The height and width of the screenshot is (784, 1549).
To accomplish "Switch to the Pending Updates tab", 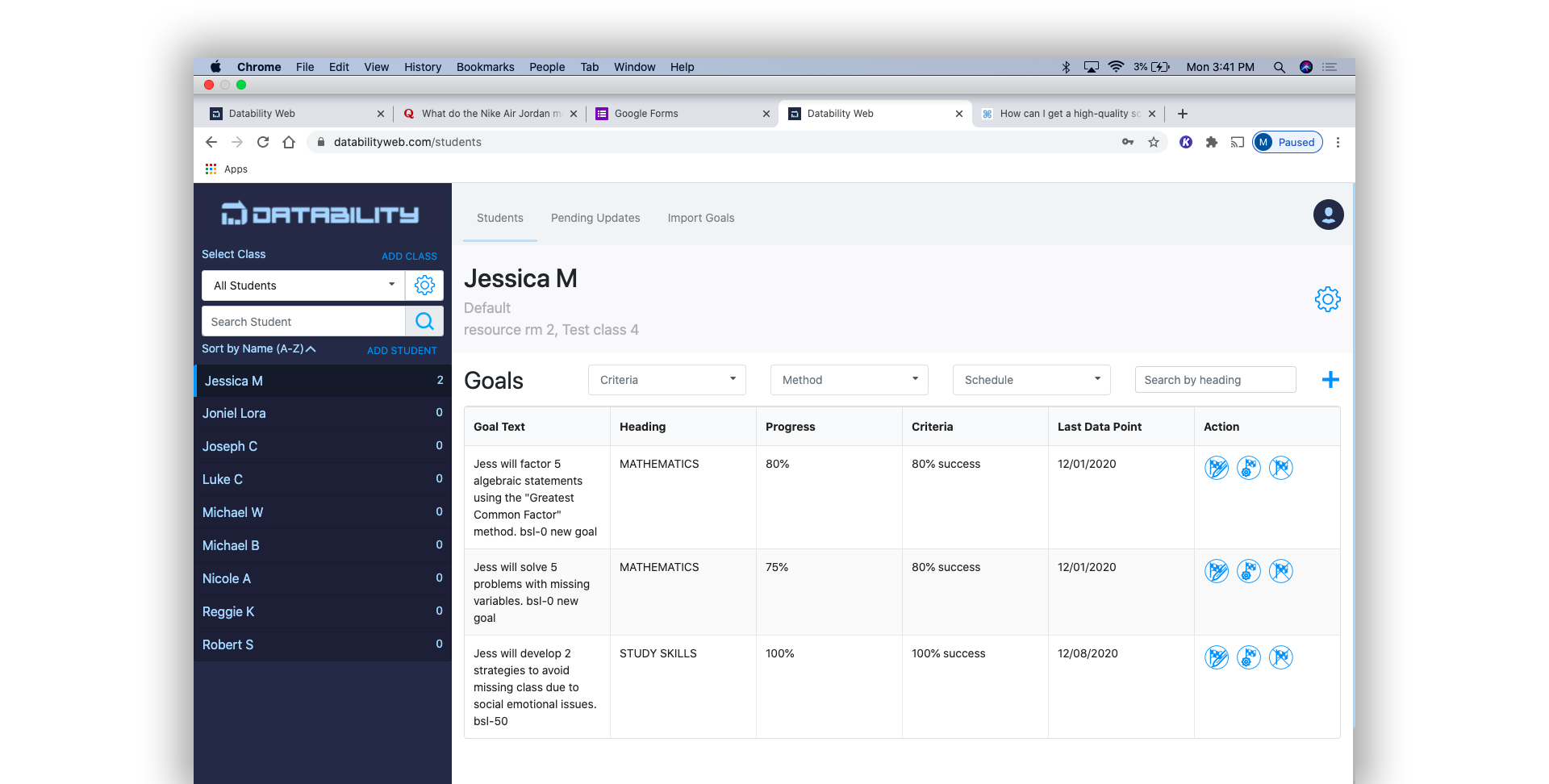I will (x=595, y=218).
